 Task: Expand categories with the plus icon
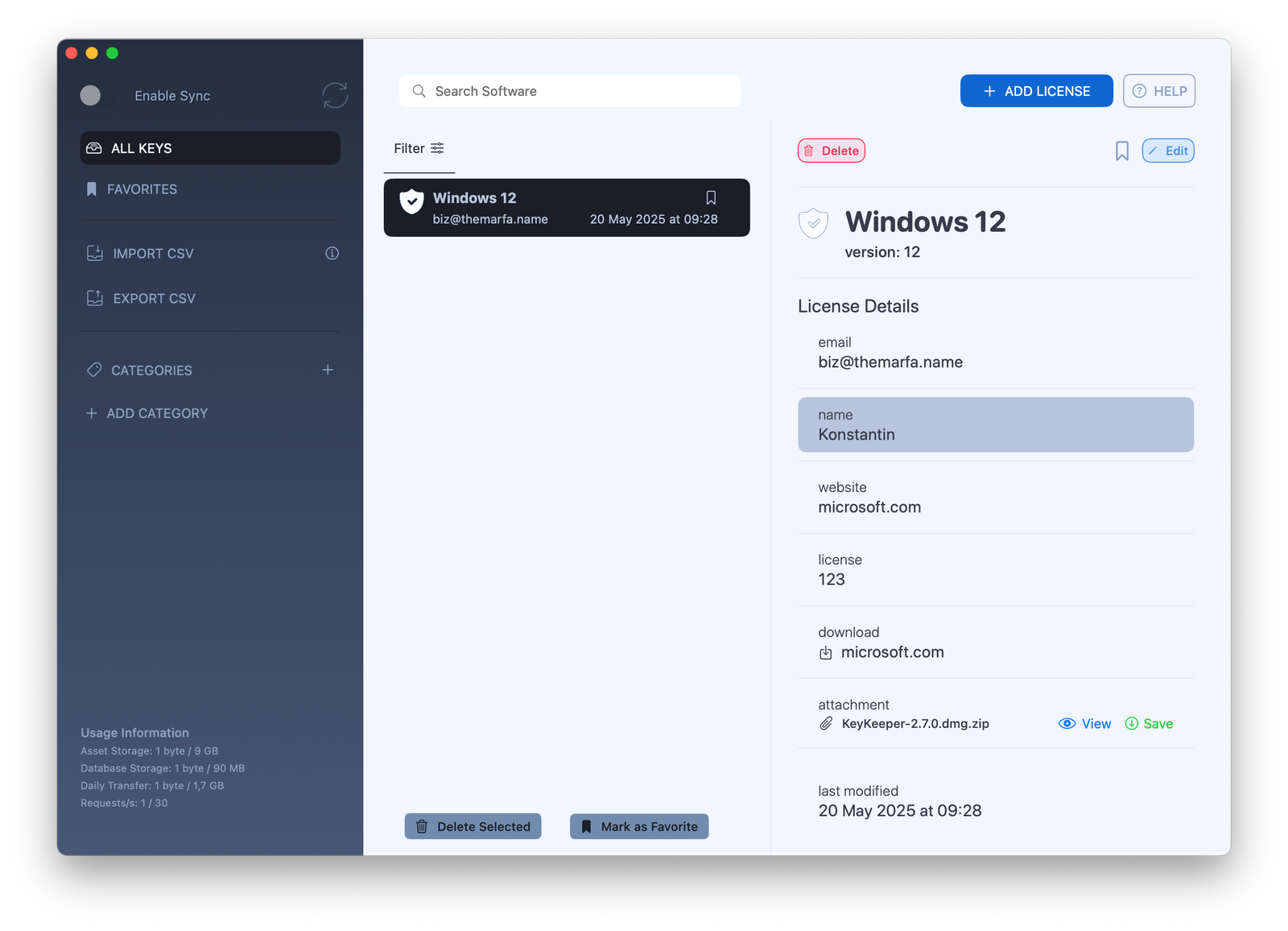coord(328,370)
